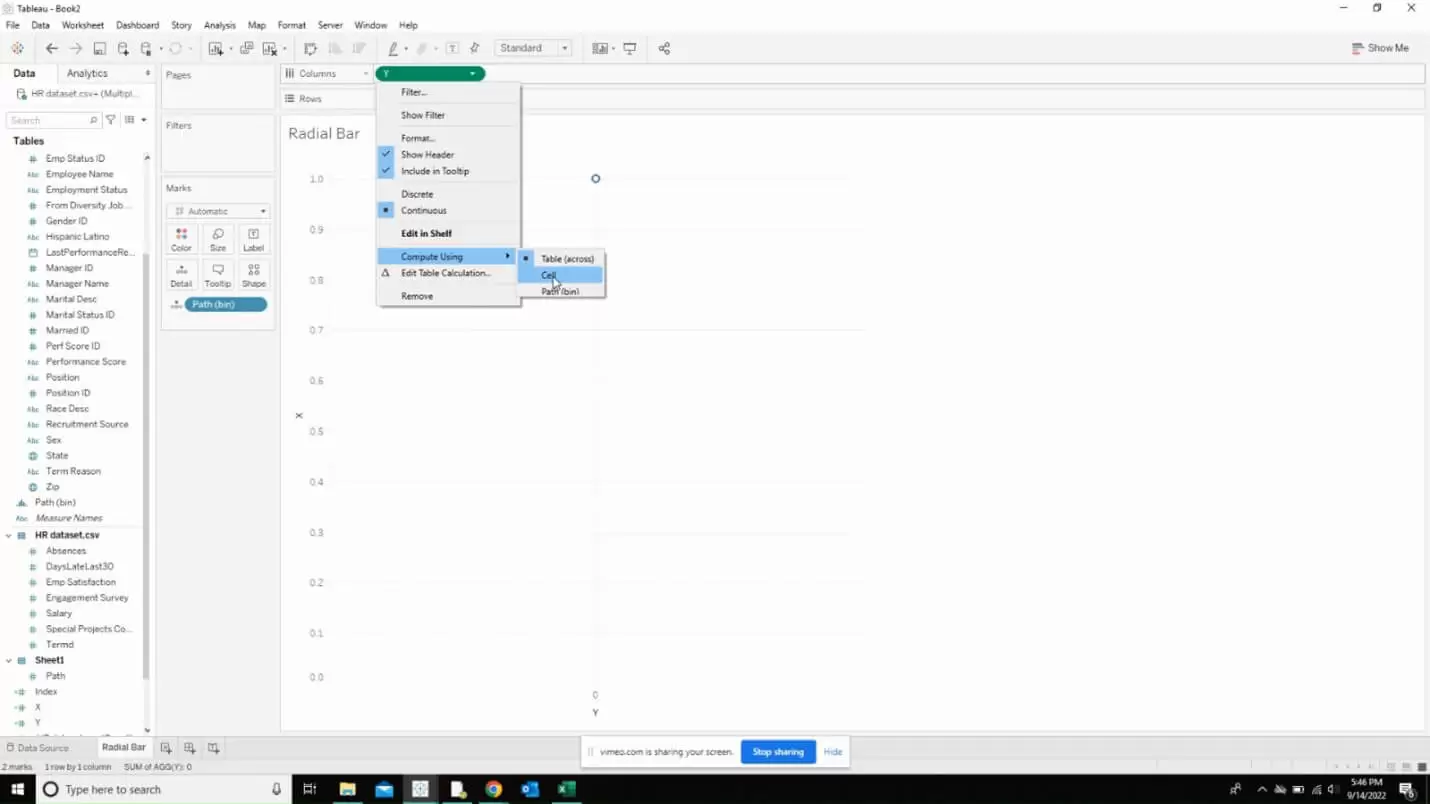This screenshot has height=804, width=1430.
Task: Choose Path (bin) compute option
Action: click(x=561, y=291)
